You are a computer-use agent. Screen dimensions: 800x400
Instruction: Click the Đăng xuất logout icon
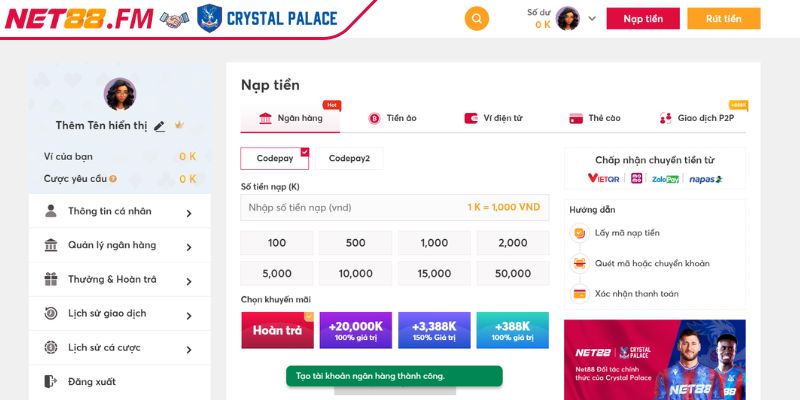tap(51, 381)
